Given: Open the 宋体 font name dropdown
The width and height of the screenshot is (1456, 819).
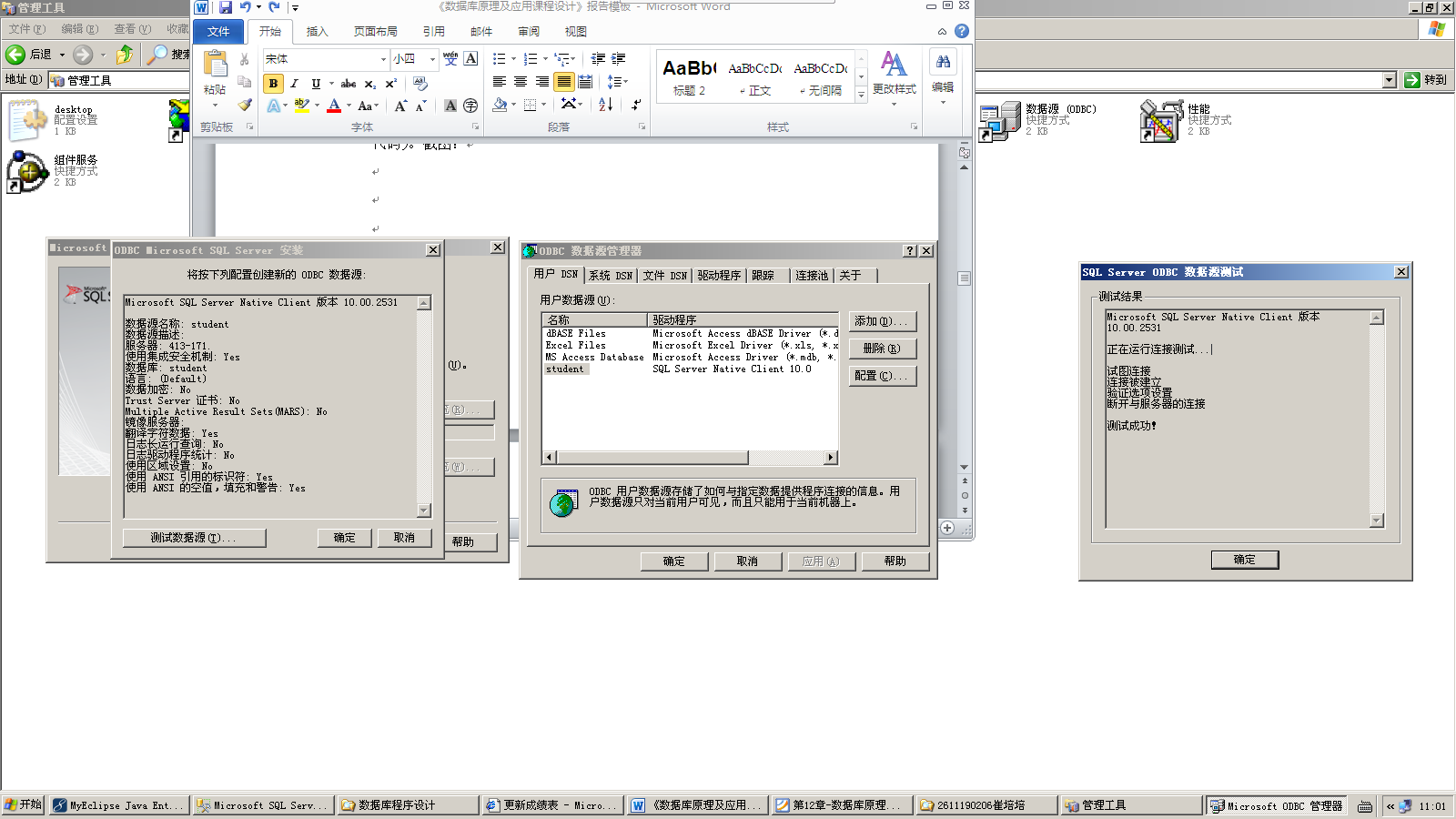Looking at the screenshot, I should coord(383,59).
